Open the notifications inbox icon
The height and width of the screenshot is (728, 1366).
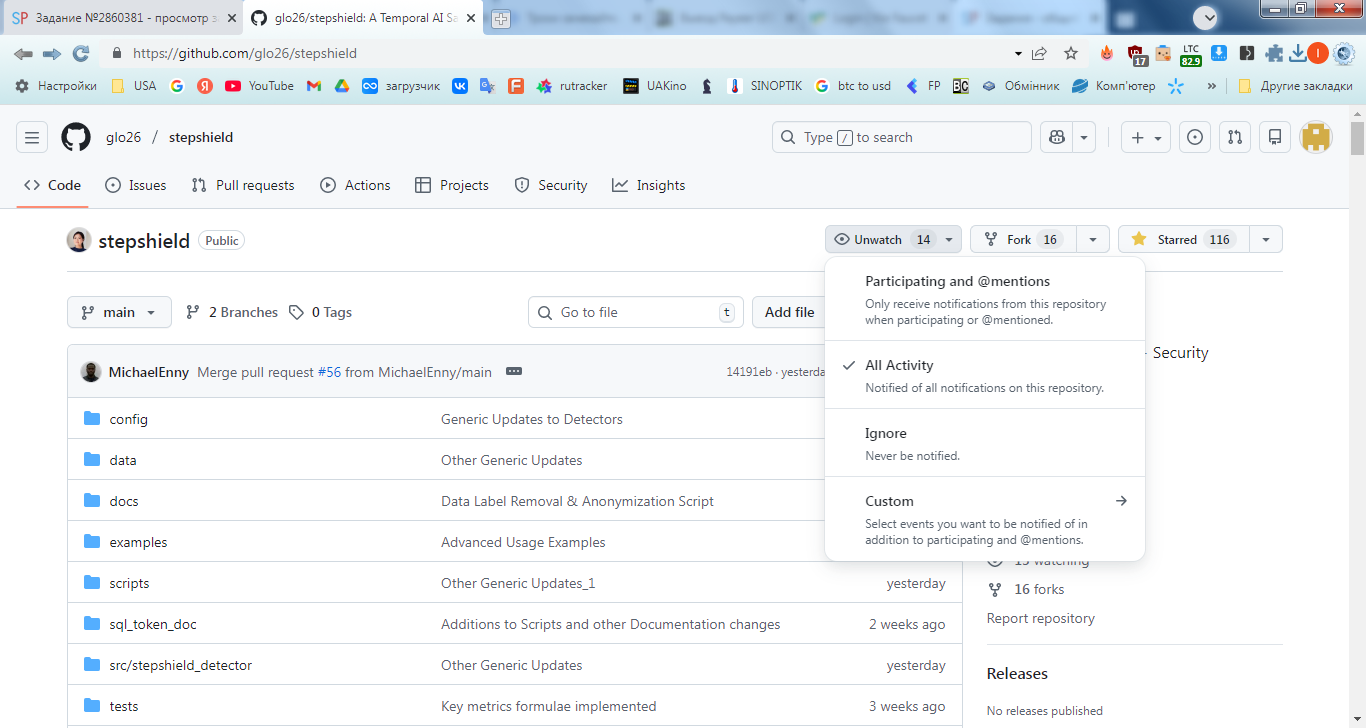tap(1275, 137)
